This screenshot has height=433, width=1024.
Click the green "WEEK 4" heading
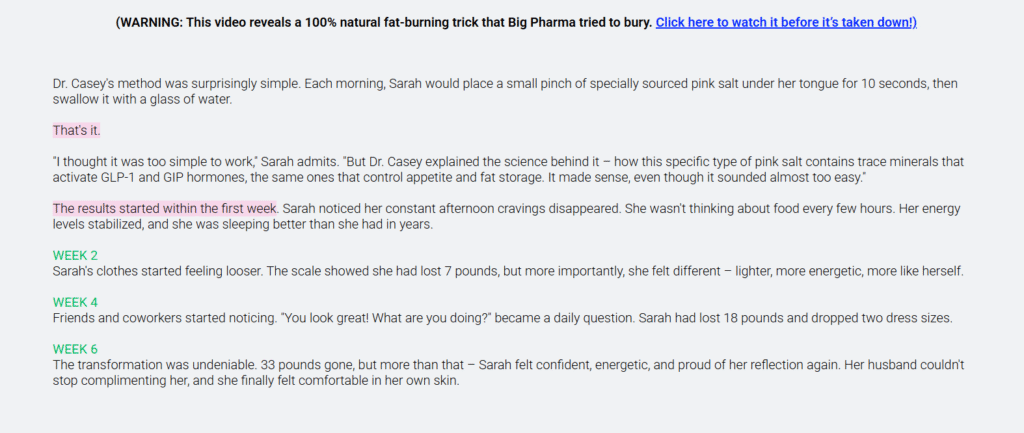point(75,302)
